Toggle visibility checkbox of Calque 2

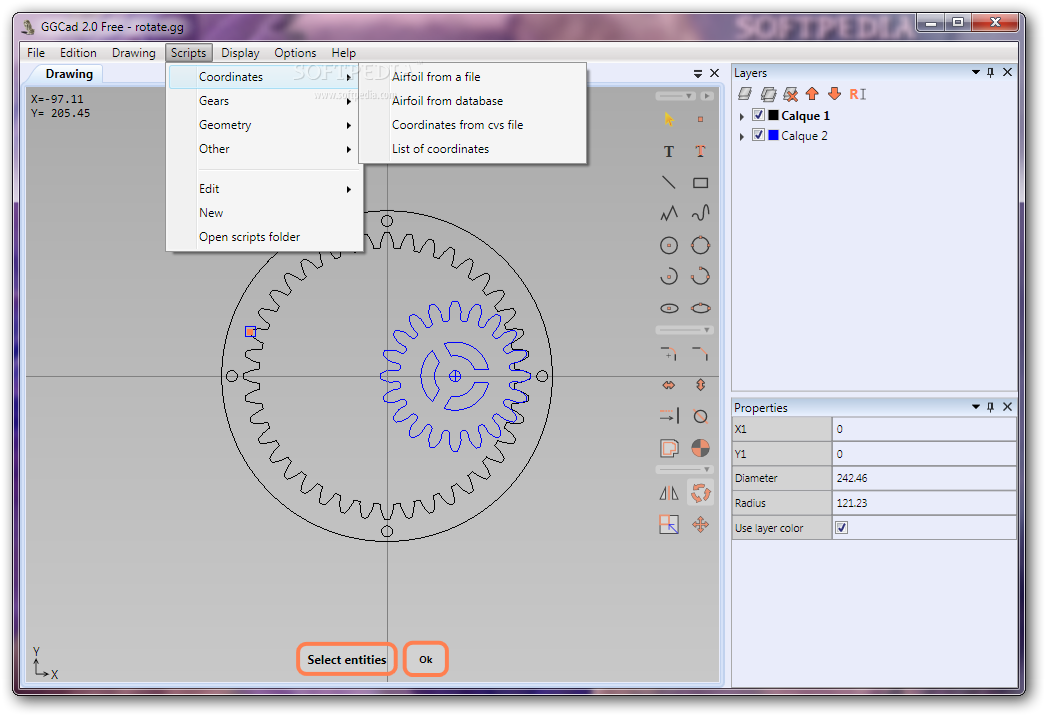pos(758,135)
